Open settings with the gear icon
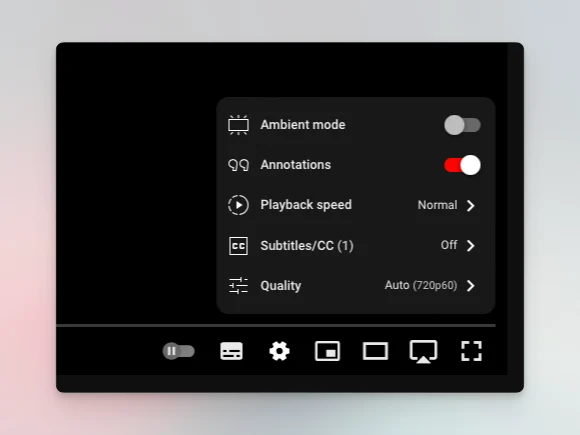Viewport: 580px width, 435px height. click(x=279, y=351)
